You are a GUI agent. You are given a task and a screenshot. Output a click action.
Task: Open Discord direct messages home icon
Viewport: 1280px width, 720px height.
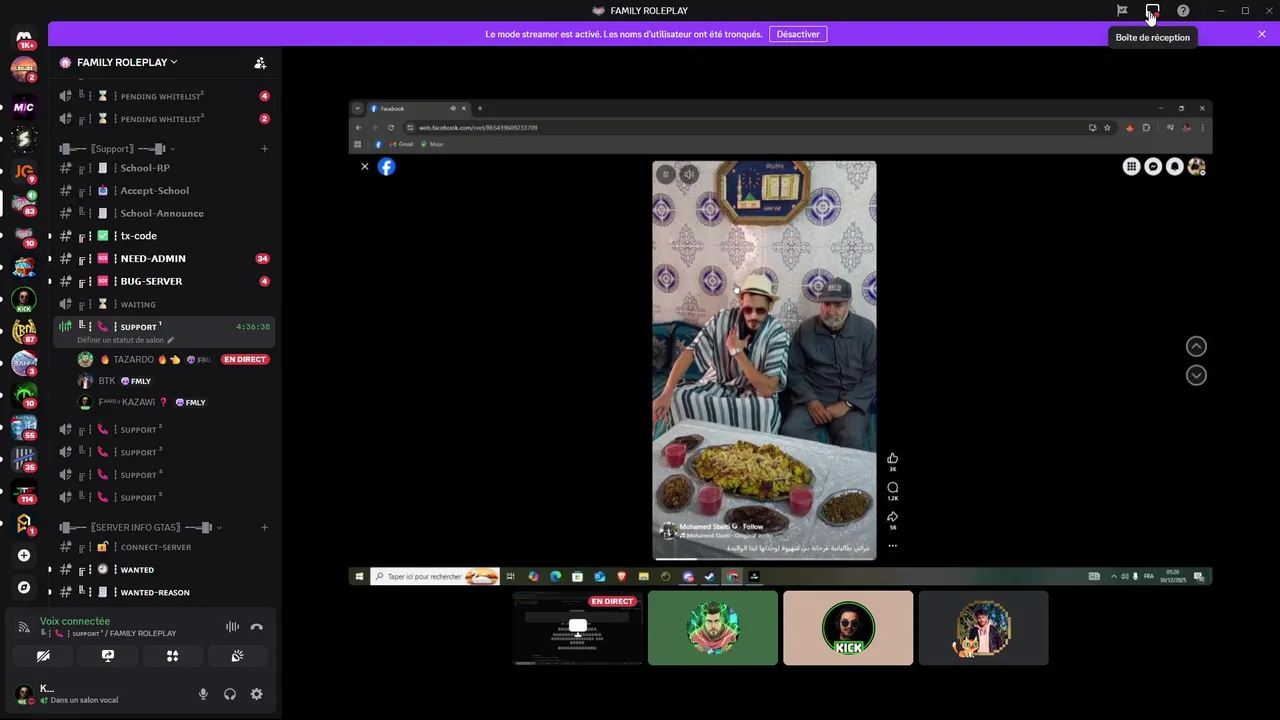[24, 39]
